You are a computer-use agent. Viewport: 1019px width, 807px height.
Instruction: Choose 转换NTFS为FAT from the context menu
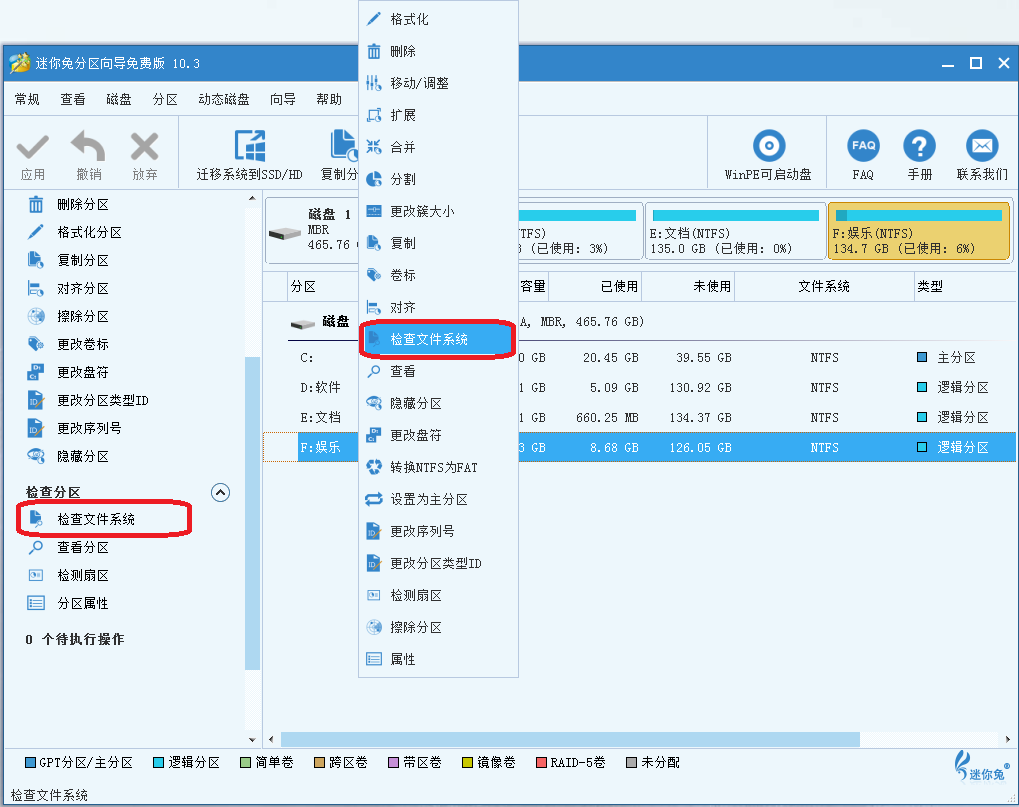click(x=438, y=467)
